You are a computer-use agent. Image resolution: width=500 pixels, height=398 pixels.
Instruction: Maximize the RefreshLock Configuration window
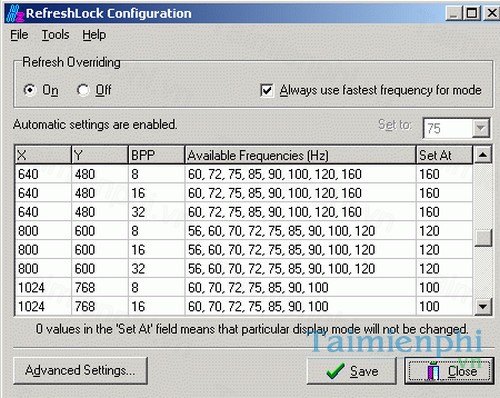pos(471,14)
